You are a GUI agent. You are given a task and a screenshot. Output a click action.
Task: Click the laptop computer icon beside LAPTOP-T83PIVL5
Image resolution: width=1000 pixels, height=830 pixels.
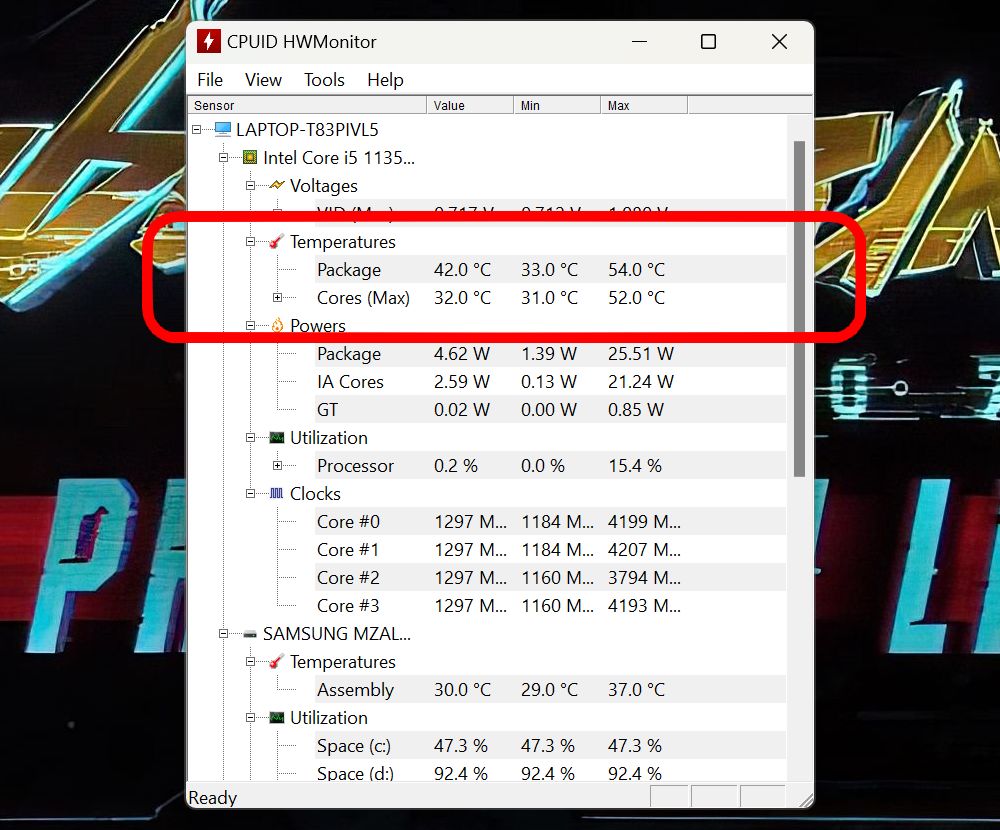(x=223, y=130)
